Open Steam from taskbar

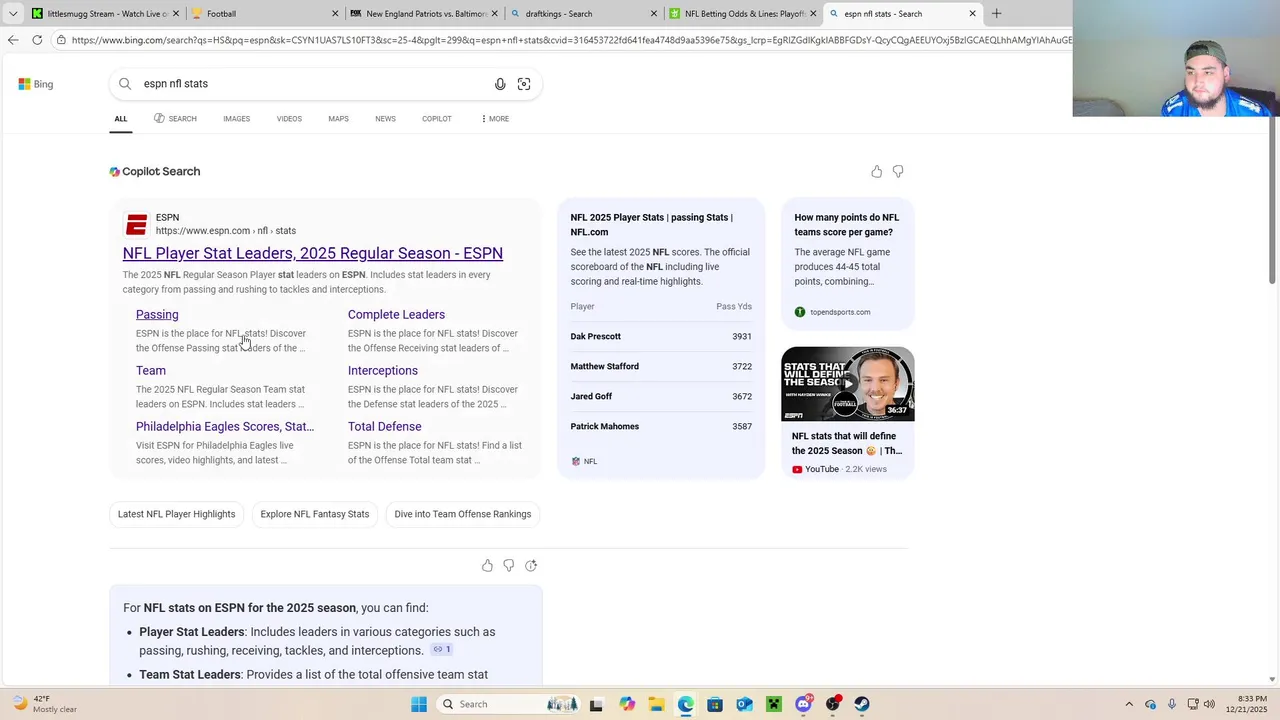coord(862,704)
